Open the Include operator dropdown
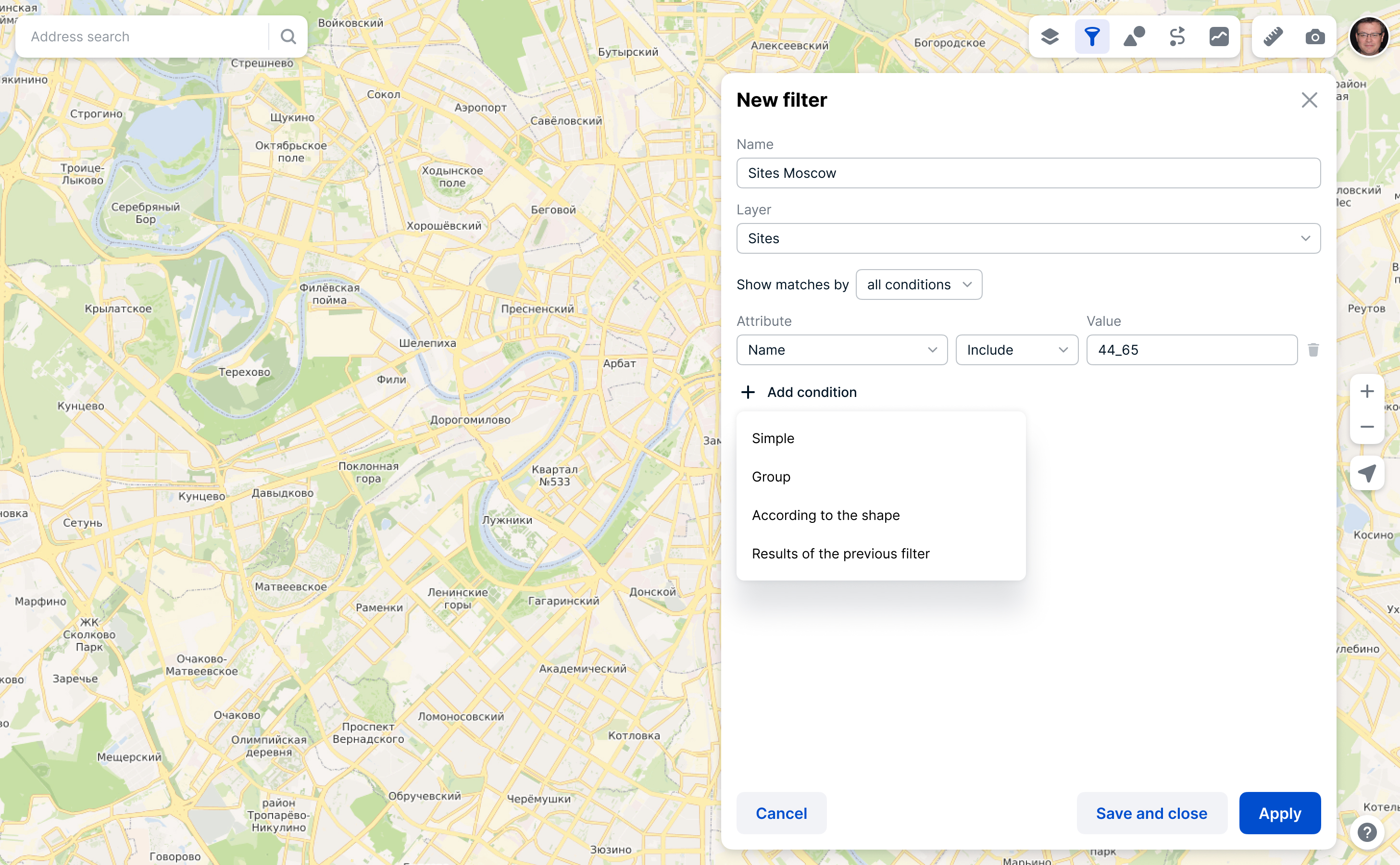The height and width of the screenshot is (865, 1400). pos(1016,349)
